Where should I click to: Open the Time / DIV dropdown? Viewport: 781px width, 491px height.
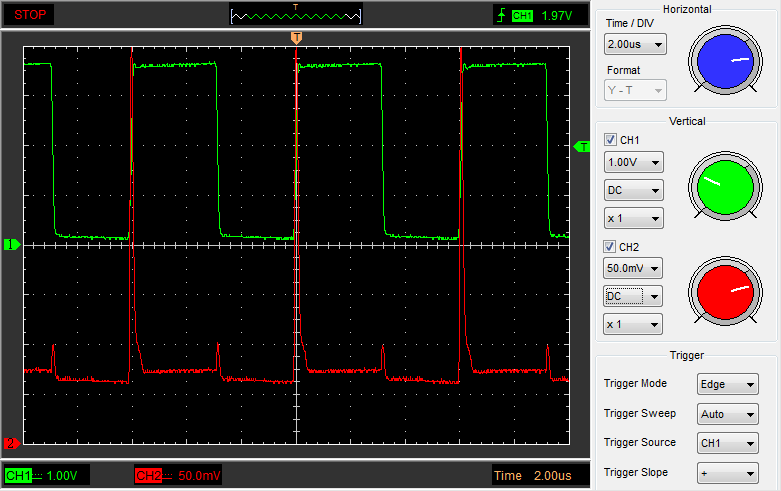[x=635, y=45]
